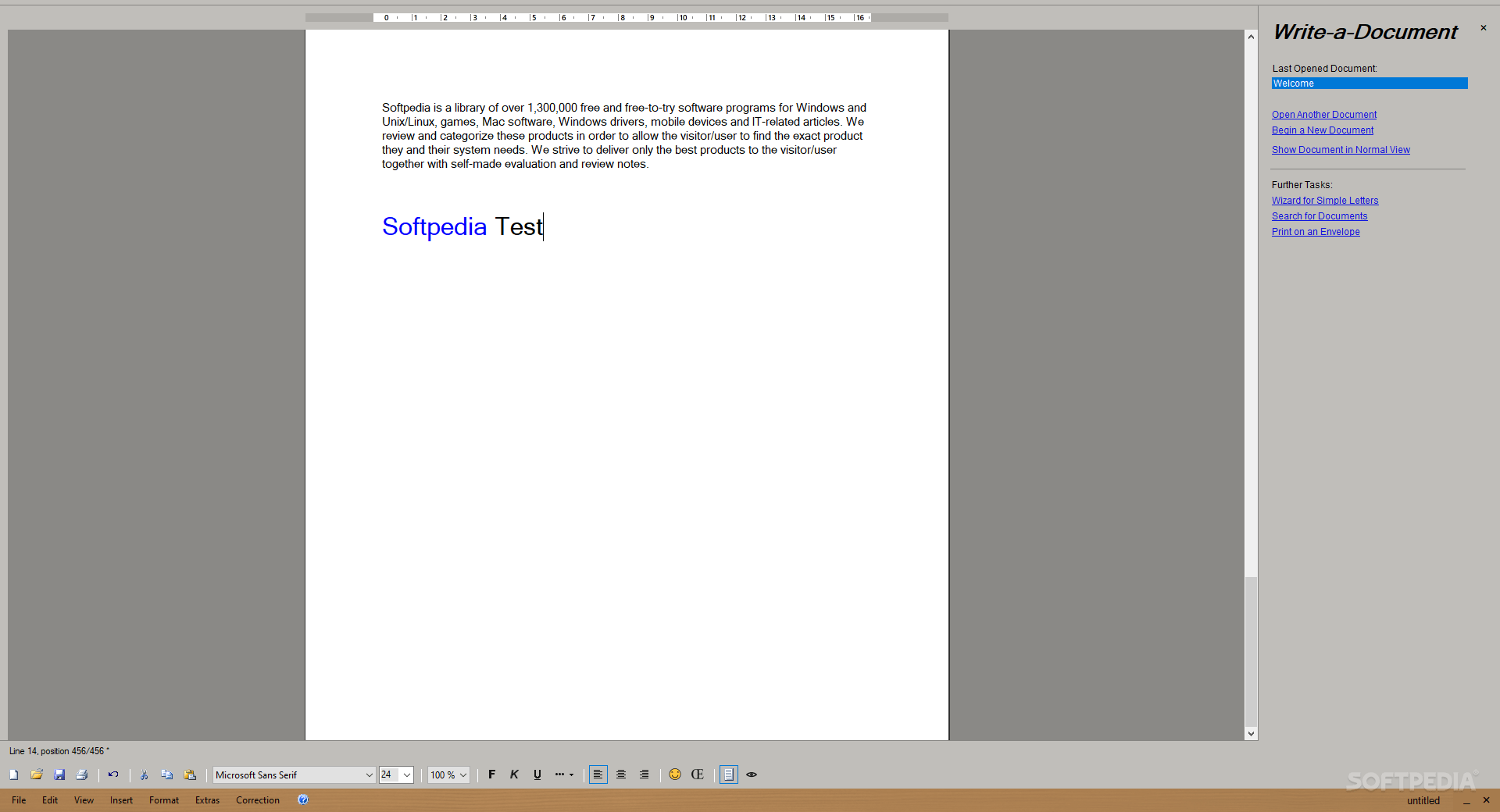
Task: Create a new blank document icon
Action: pyautogui.click(x=14, y=775)
